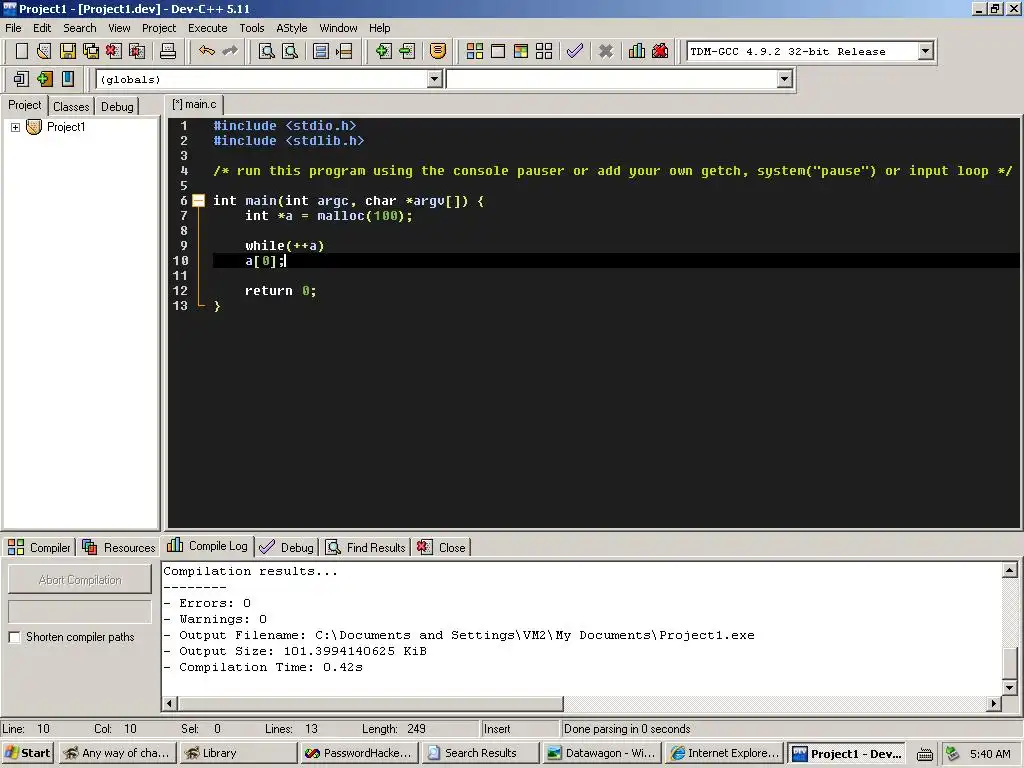Open the Resources bottom tab
1024x768 pixels.
point(118,547)
